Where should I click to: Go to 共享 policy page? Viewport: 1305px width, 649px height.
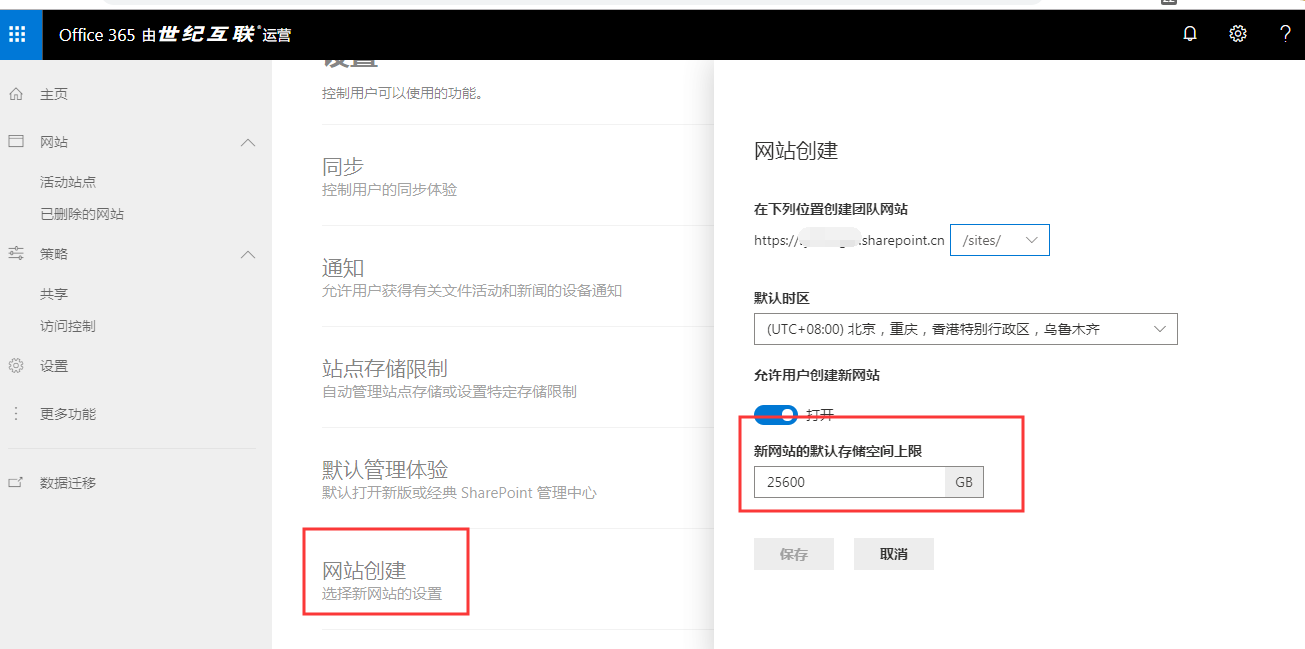54,294
